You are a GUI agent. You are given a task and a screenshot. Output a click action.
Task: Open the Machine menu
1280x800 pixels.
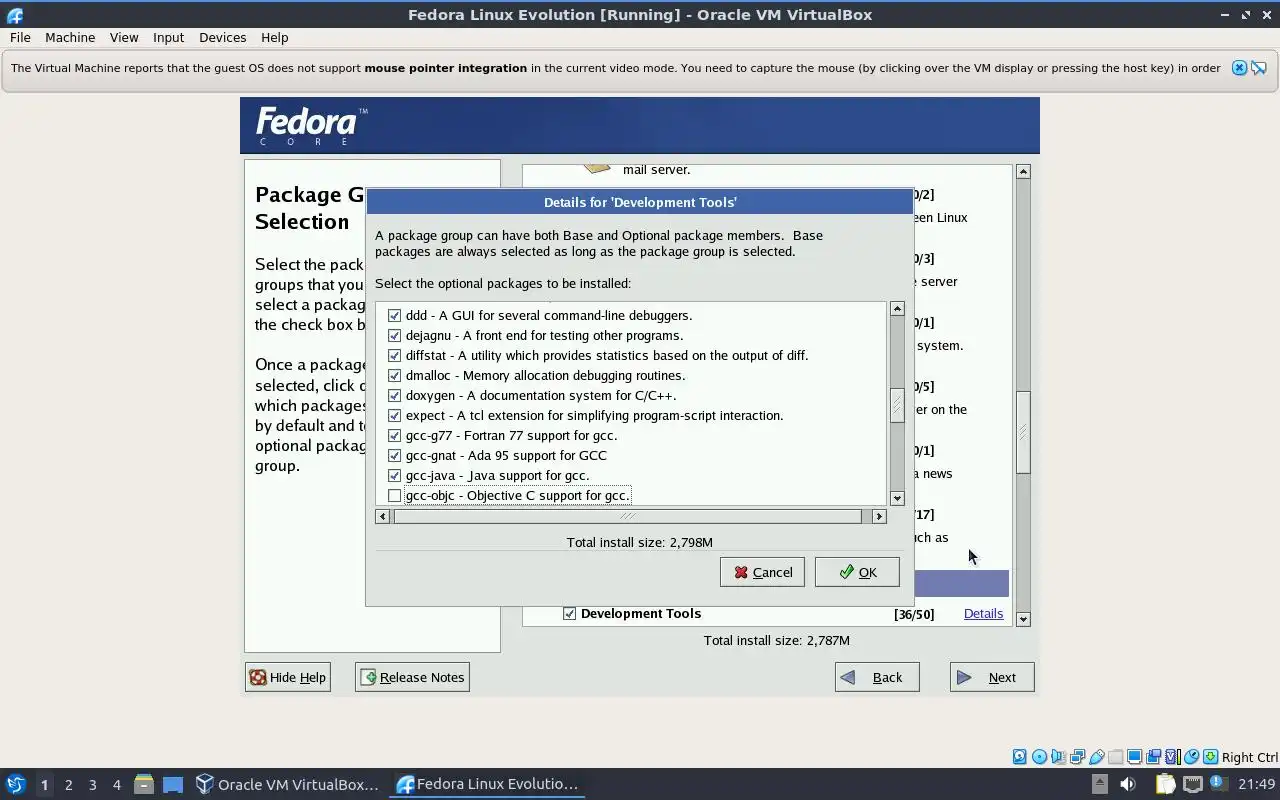70,37
